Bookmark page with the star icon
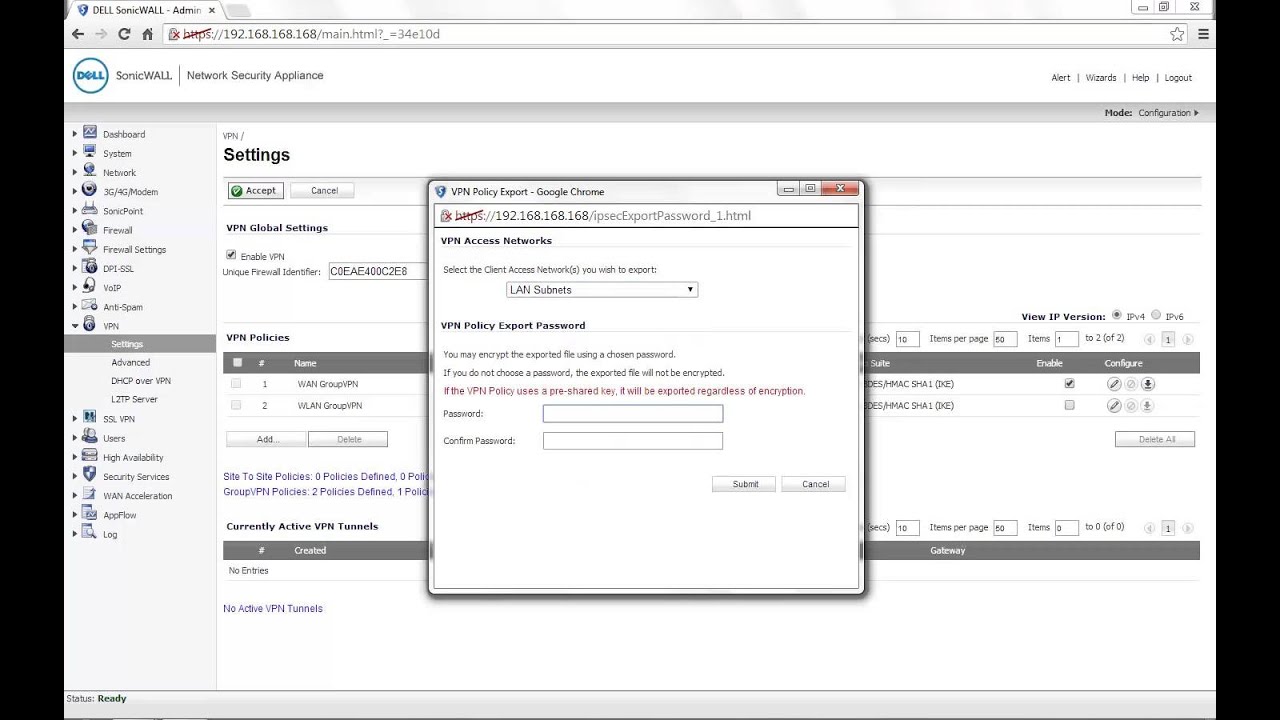The image size is (1280, 720). coord(1177,34)
